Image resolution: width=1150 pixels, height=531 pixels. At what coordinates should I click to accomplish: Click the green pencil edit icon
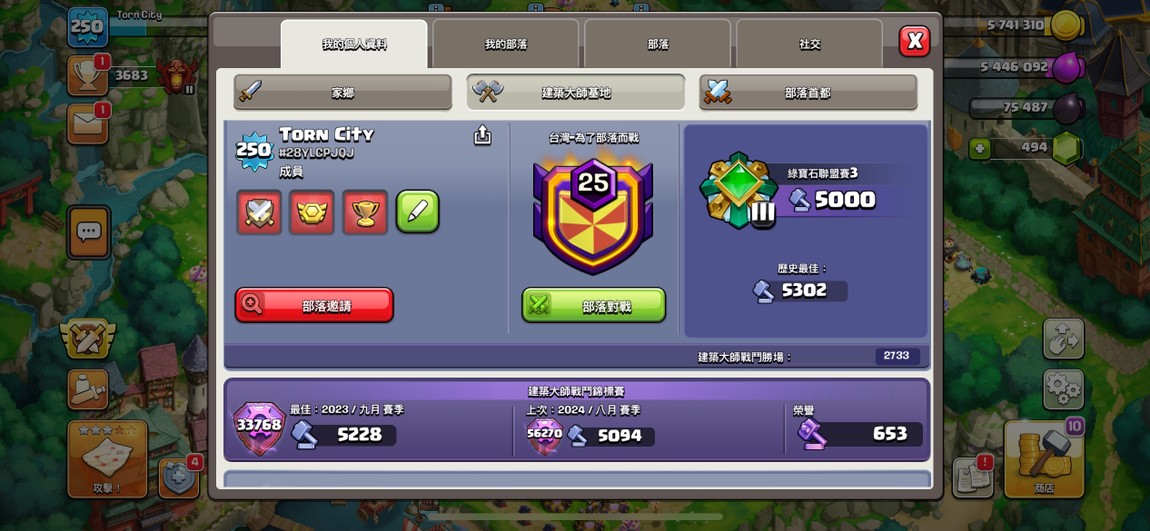pyautogui.click(x=418, y=212)
